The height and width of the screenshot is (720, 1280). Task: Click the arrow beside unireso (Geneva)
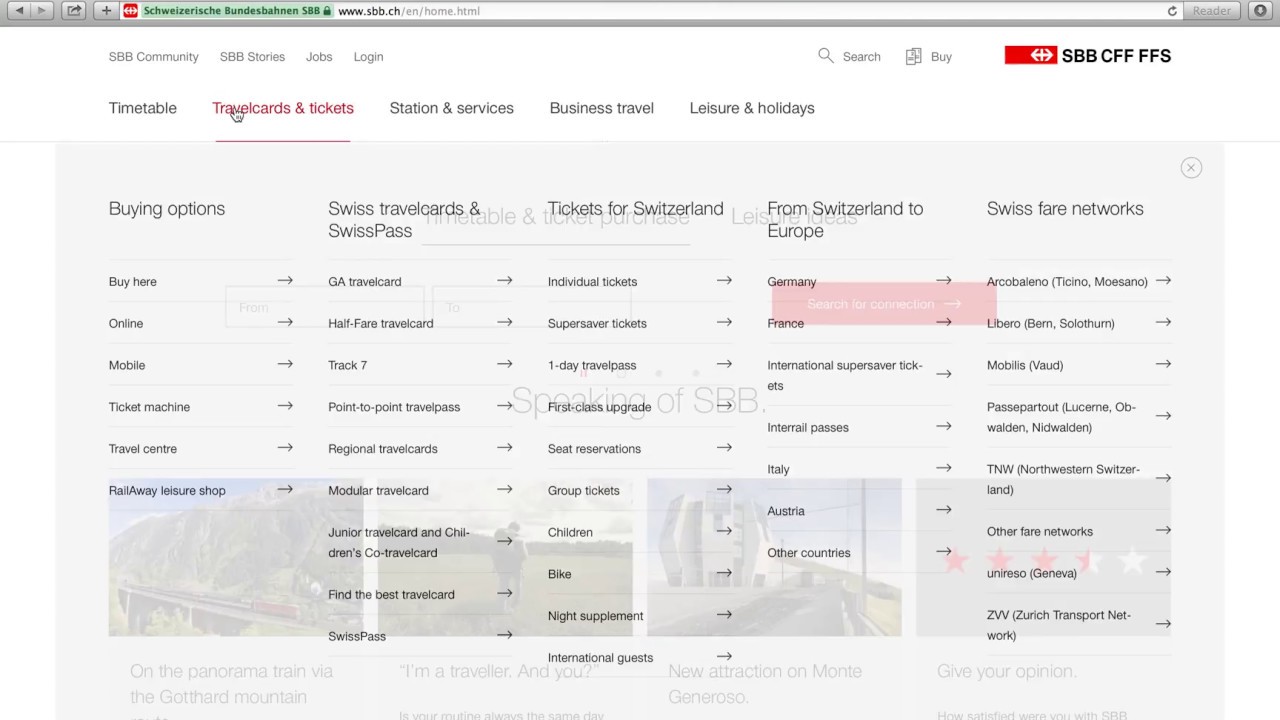point(1163,572)
